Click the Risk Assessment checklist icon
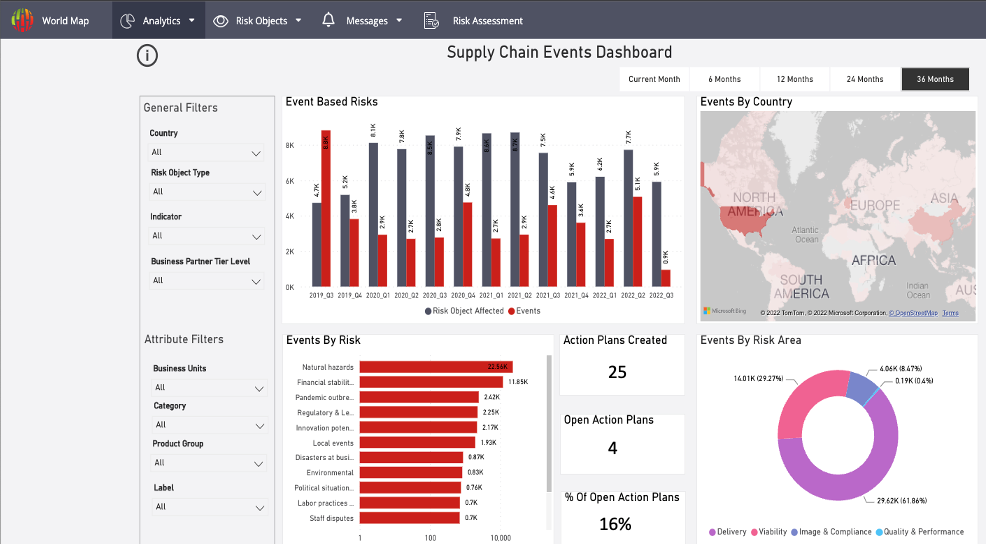 coord(431,20)
